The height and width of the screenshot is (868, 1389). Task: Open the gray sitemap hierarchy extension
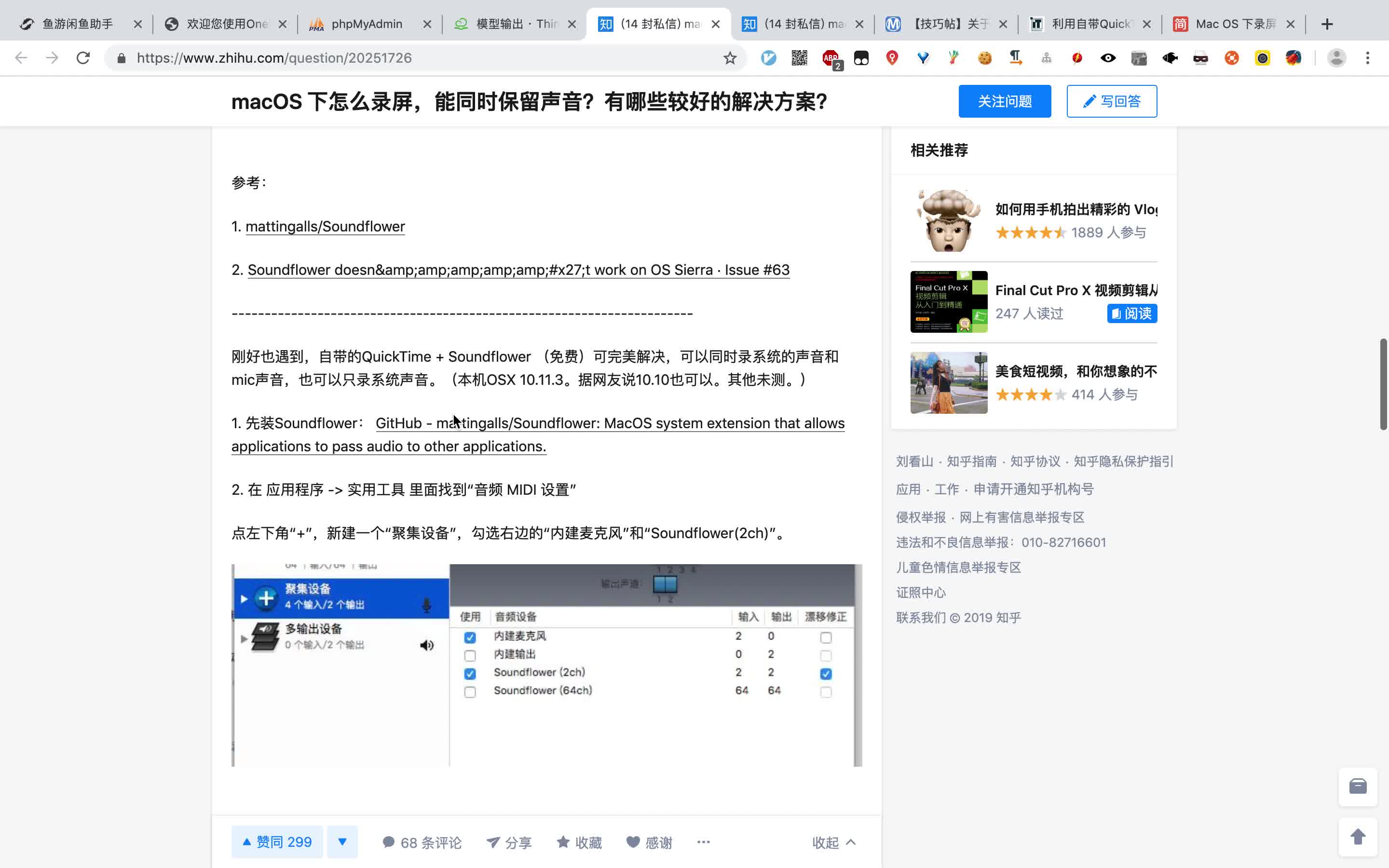(1047, 58)
